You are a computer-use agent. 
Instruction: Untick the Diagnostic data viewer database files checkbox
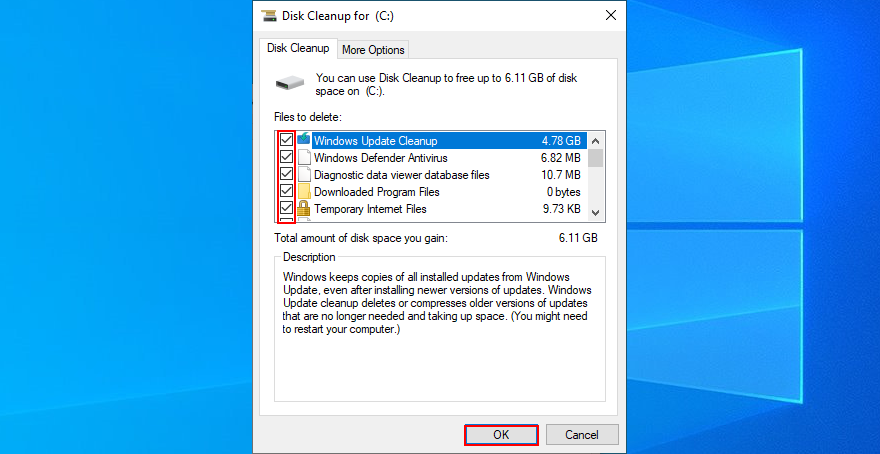point(286,175)
